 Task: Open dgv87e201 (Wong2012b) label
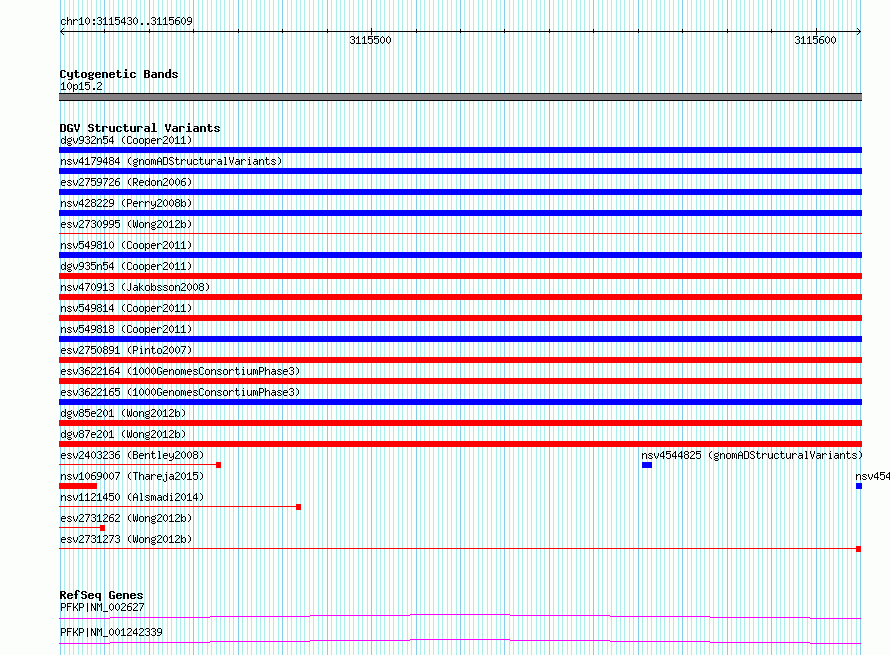(123, 434)
